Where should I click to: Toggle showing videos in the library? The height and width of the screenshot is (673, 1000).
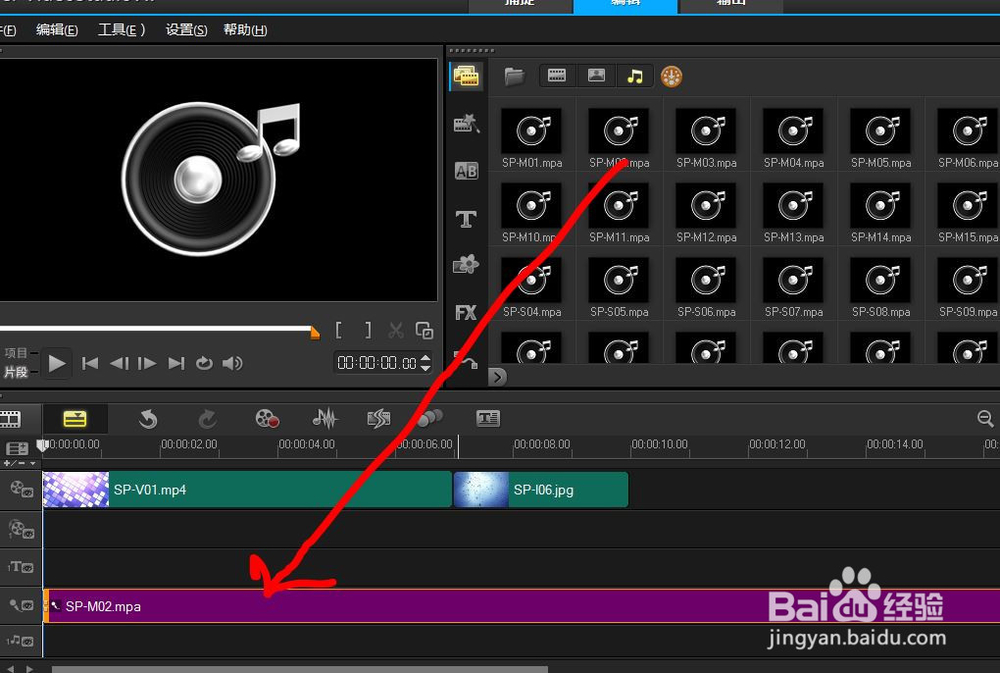[x=557, y=76]
